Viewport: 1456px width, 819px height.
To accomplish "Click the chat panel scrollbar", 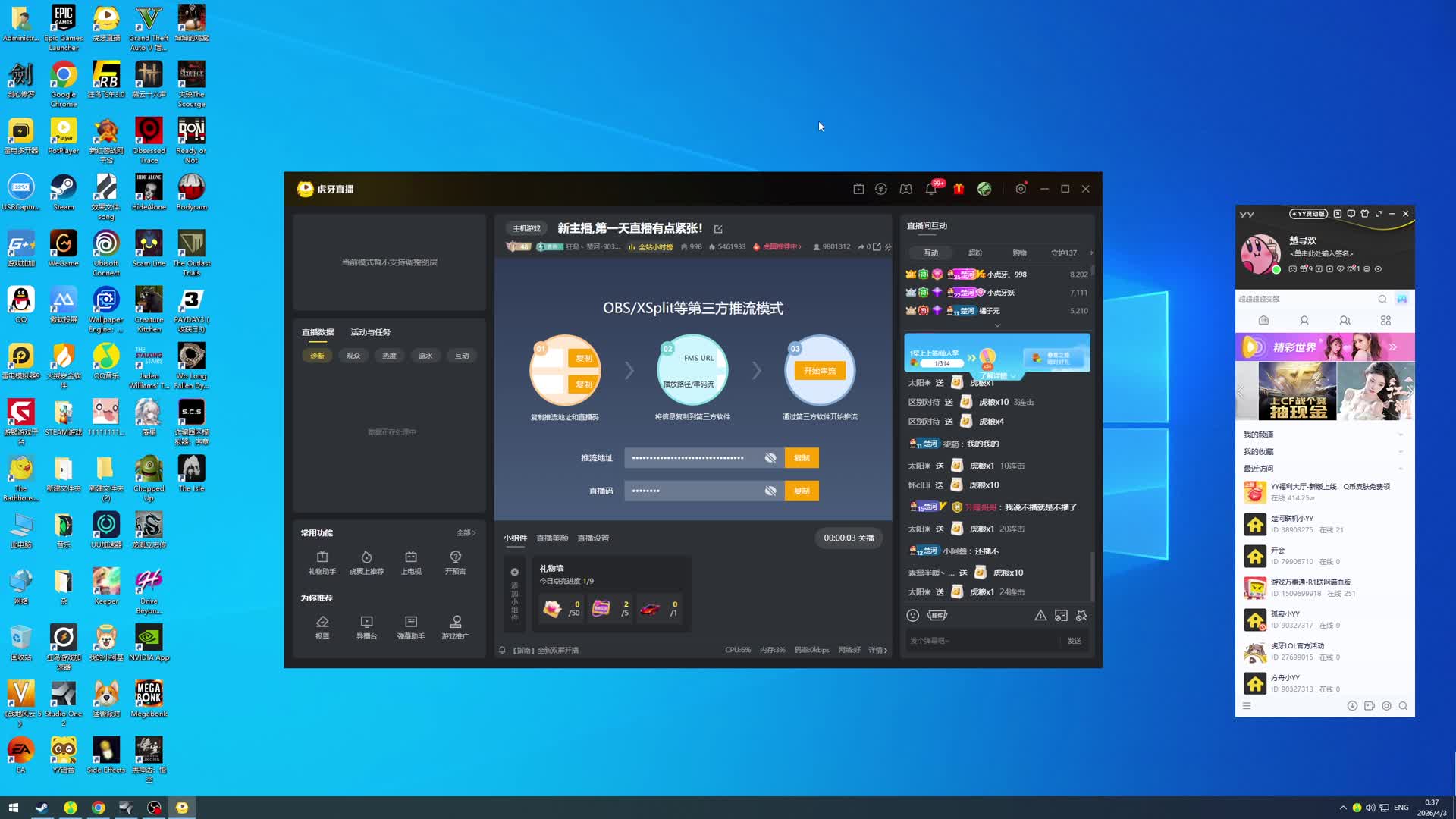I will (x=1092, y=576).
